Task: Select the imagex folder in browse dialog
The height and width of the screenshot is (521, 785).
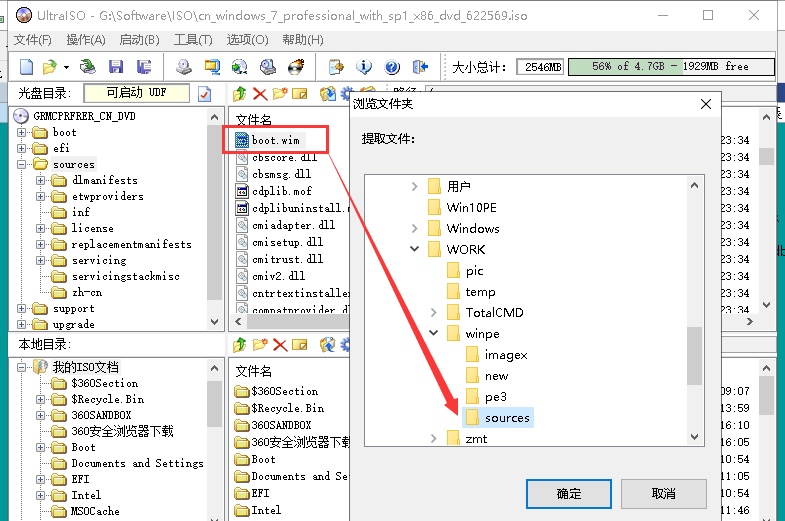Action: [x=497, y=355]
